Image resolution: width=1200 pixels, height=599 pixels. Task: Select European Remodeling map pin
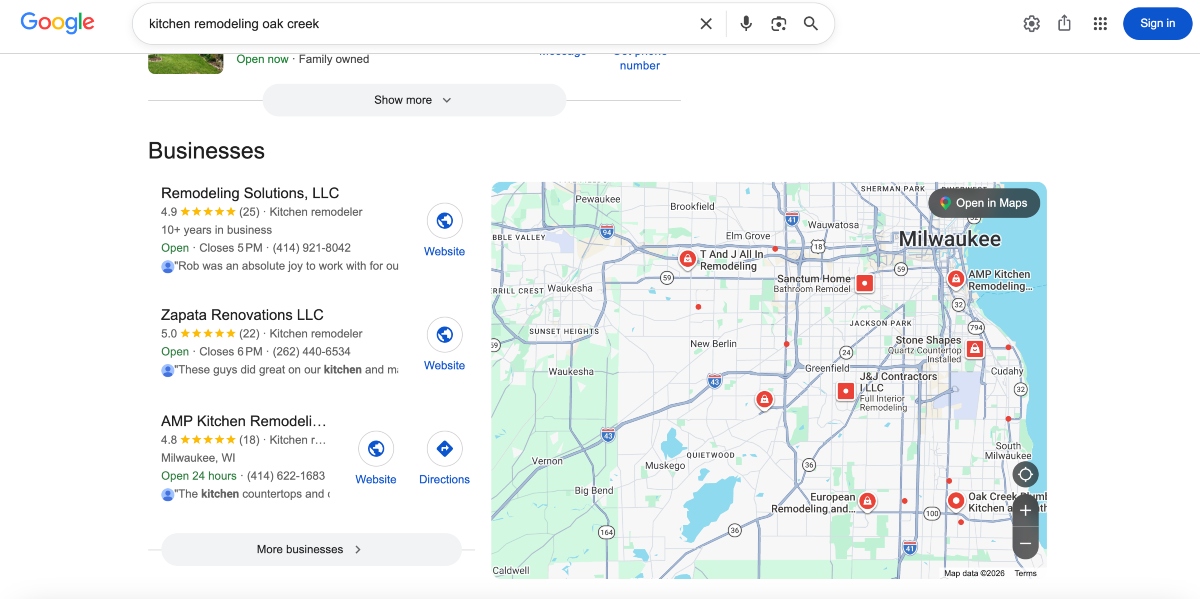click(867, 501)
